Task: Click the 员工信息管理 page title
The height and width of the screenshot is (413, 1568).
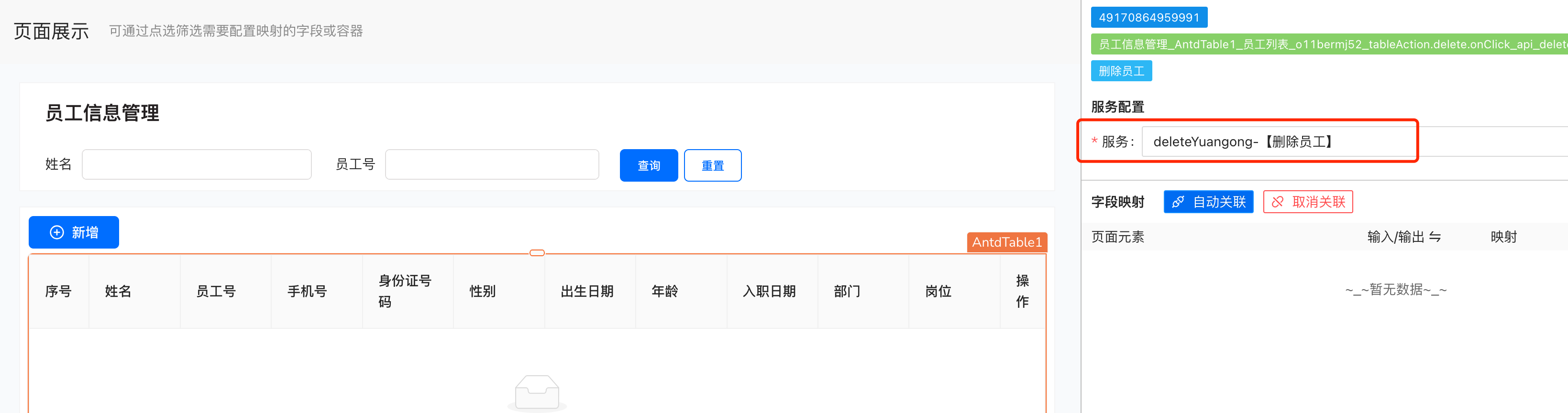Action: point(102,113)
